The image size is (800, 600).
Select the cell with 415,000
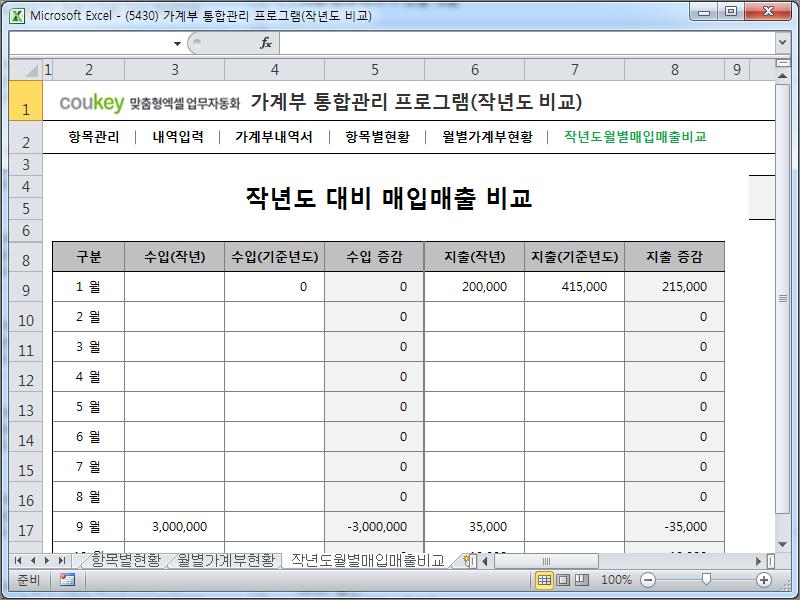[x=574, y=287]
